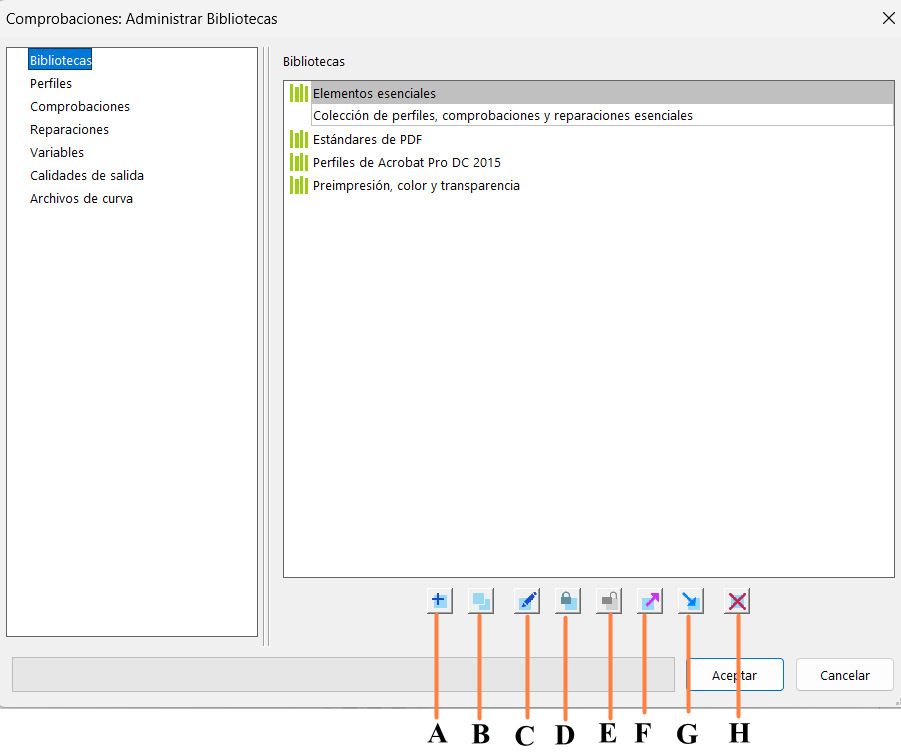Select Bibliotecas in the left category list
This screenshot has height=756, width=901.
pyautogui.click(x=60, y=60)
